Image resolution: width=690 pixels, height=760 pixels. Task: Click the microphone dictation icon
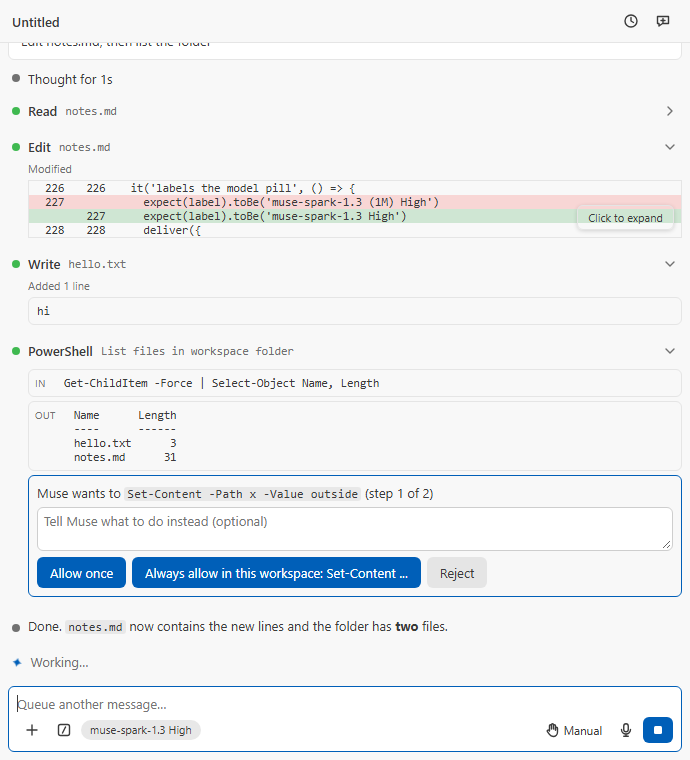click(x=626, y=730)
